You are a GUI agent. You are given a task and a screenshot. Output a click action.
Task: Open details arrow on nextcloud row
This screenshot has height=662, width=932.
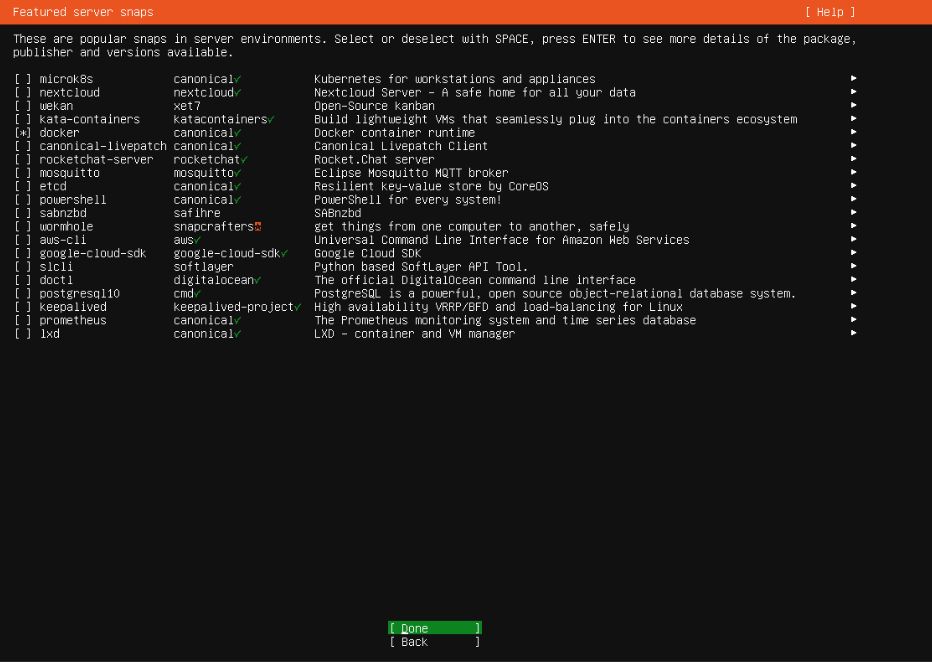[854, 92]
